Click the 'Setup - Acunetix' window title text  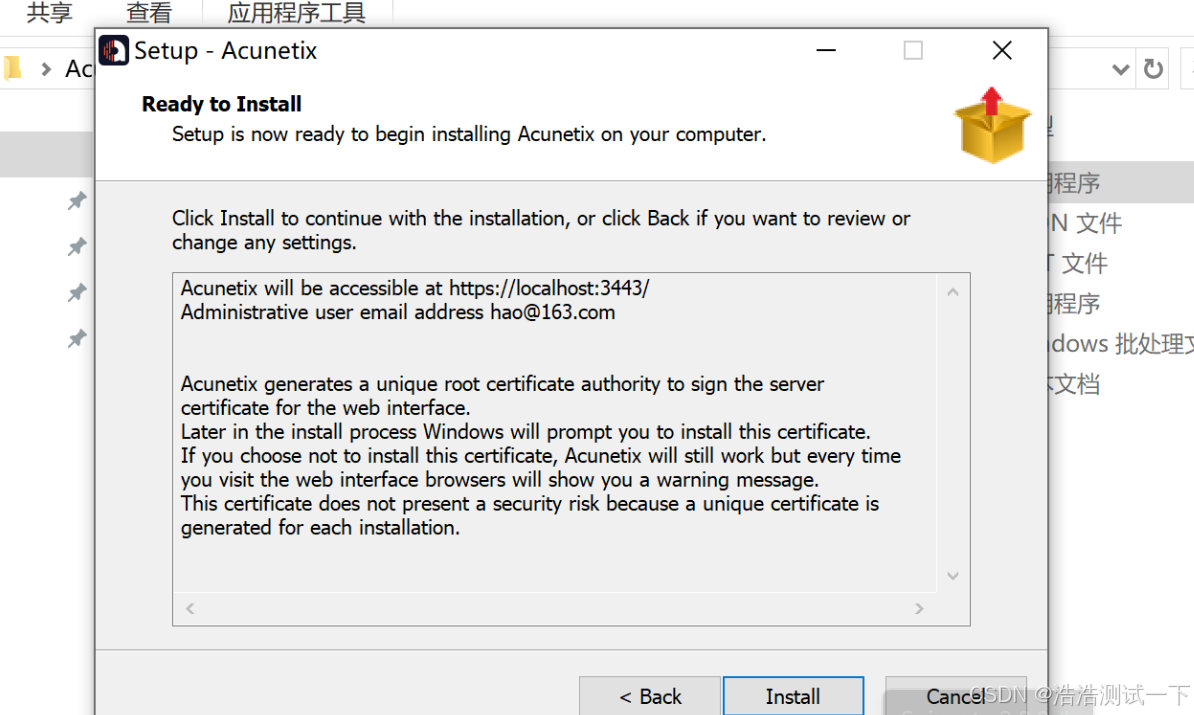coord(225,50)
